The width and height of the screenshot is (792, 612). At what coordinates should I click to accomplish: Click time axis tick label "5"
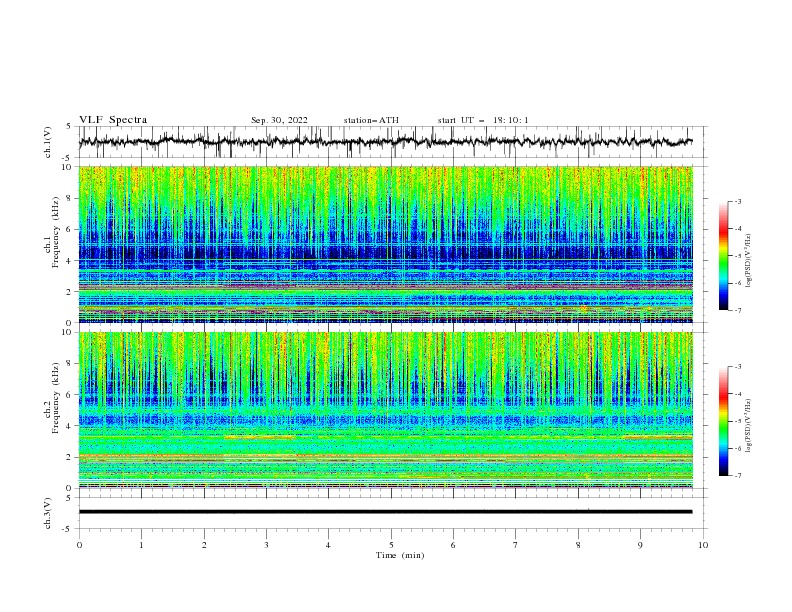coord(391,545)
